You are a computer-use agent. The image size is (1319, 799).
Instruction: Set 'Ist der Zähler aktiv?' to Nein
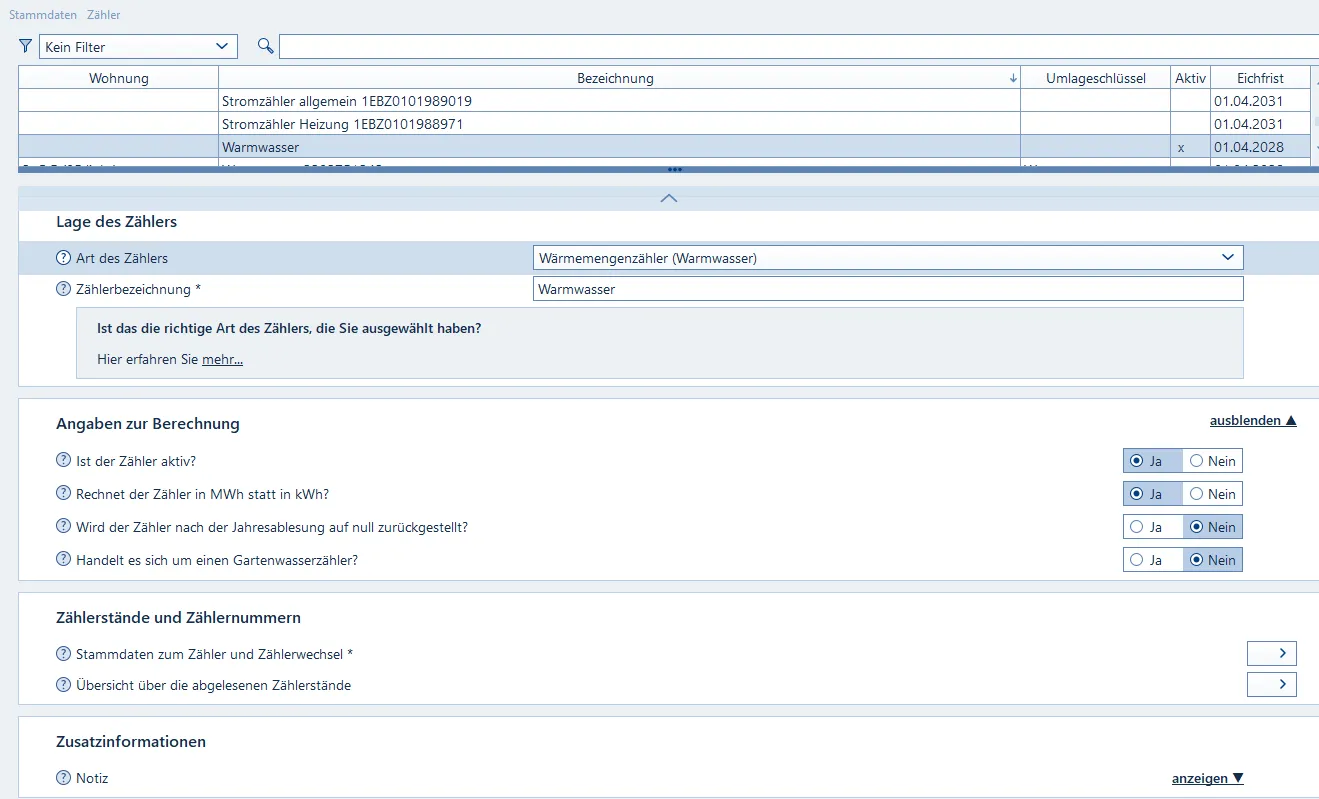pyautogui.click(x=1197, y=461)
